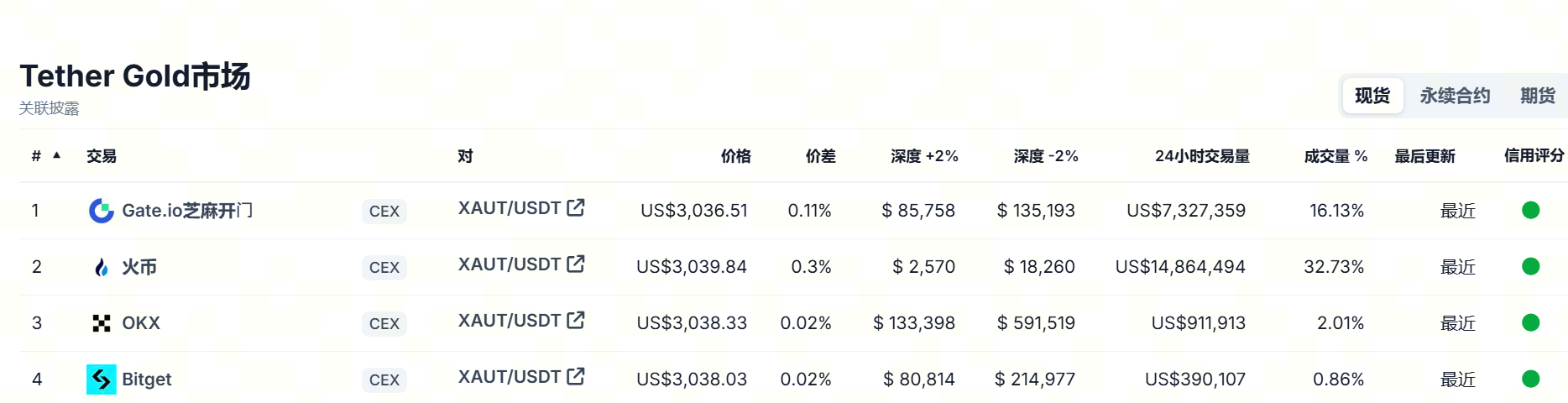Image resolution: width=1568 pixels, height=403 pixels.
Task: Switch to the 永续合约 perpetual tab
Action: pos(1455,96)
